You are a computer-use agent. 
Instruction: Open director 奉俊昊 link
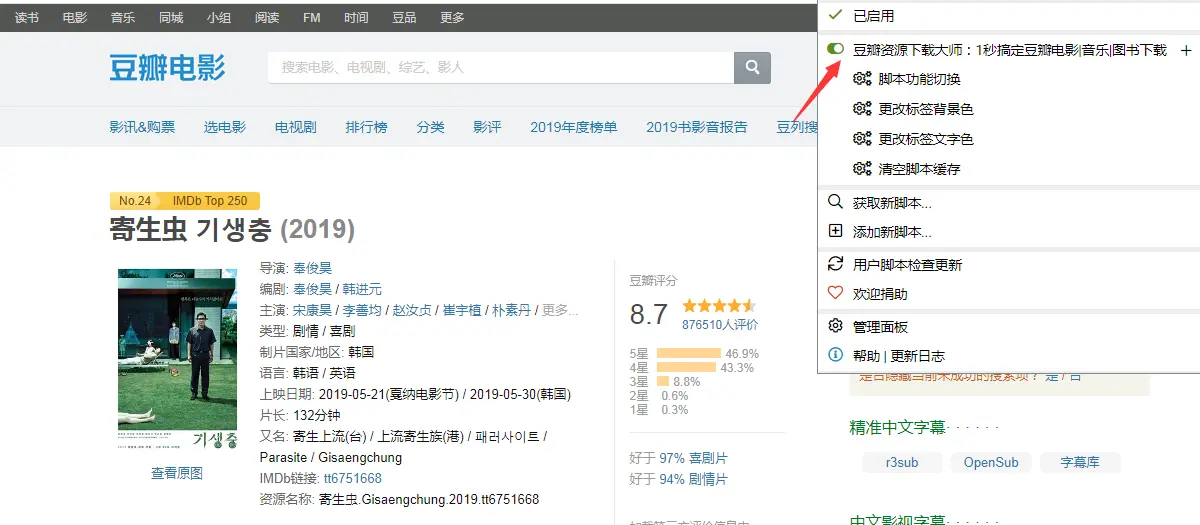coord(312,268)
